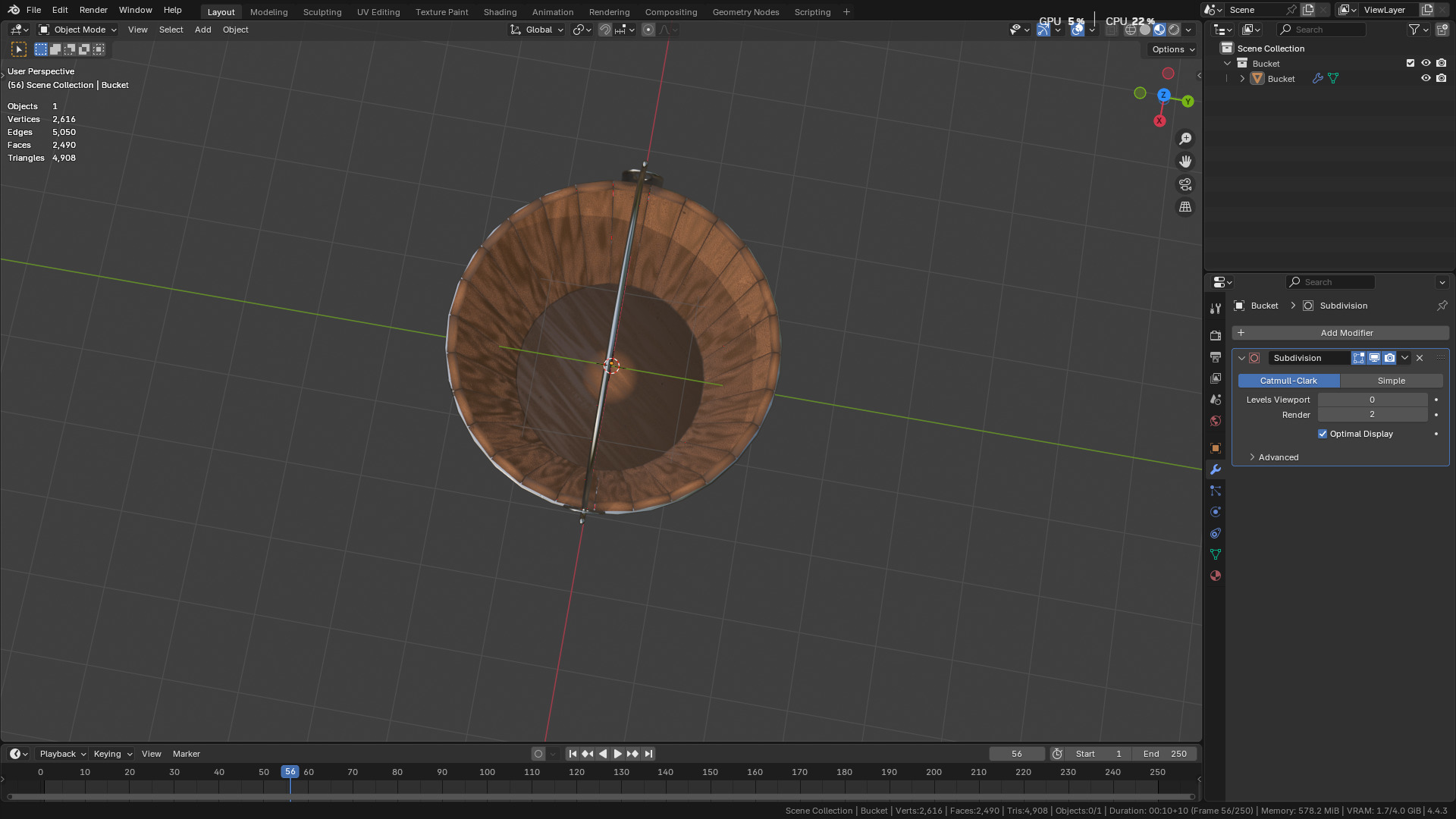Click the viewport zoom magnifier gizmo
The image size is (1456, 819).
[1185, 139]
